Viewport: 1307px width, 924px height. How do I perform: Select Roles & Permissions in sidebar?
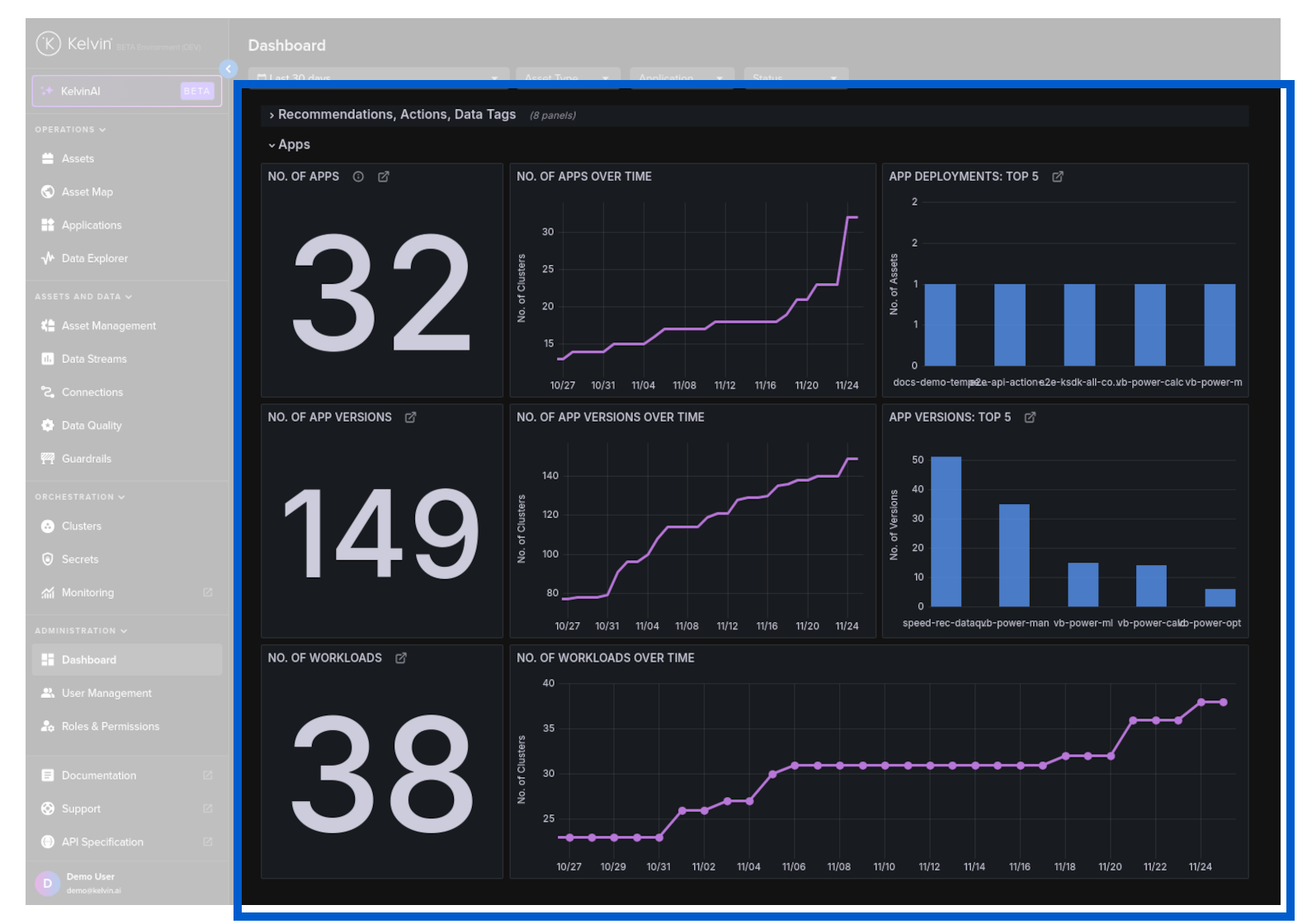[x=110, y=727]
